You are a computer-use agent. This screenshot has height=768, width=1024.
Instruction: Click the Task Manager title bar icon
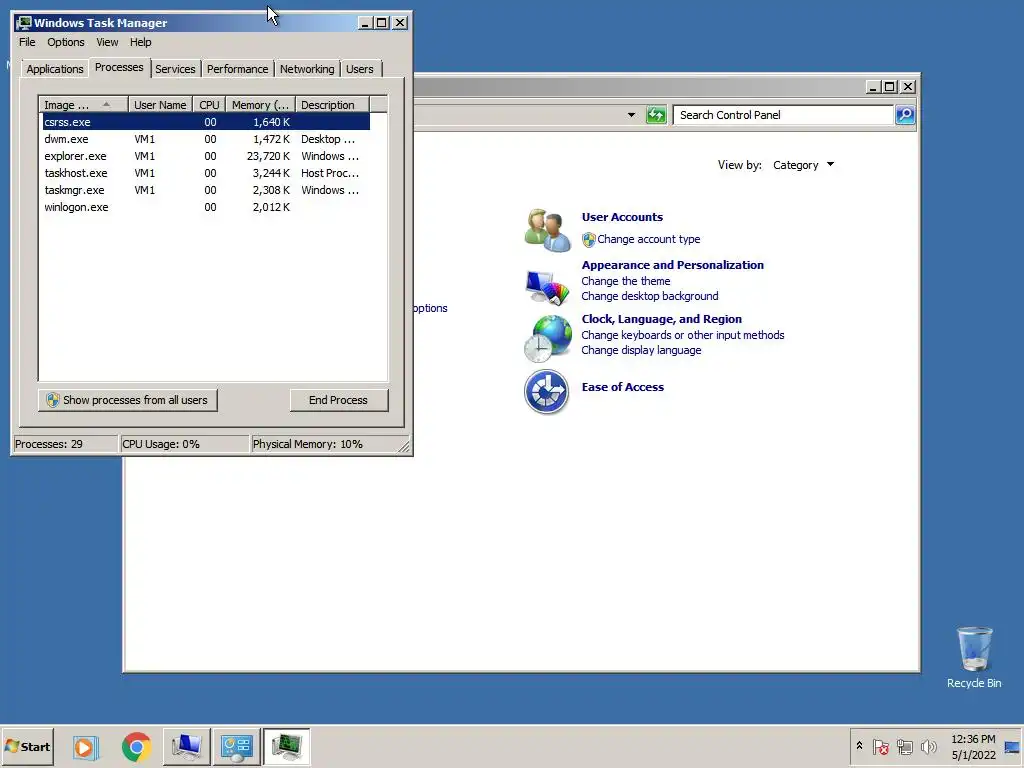coord(24,23)
